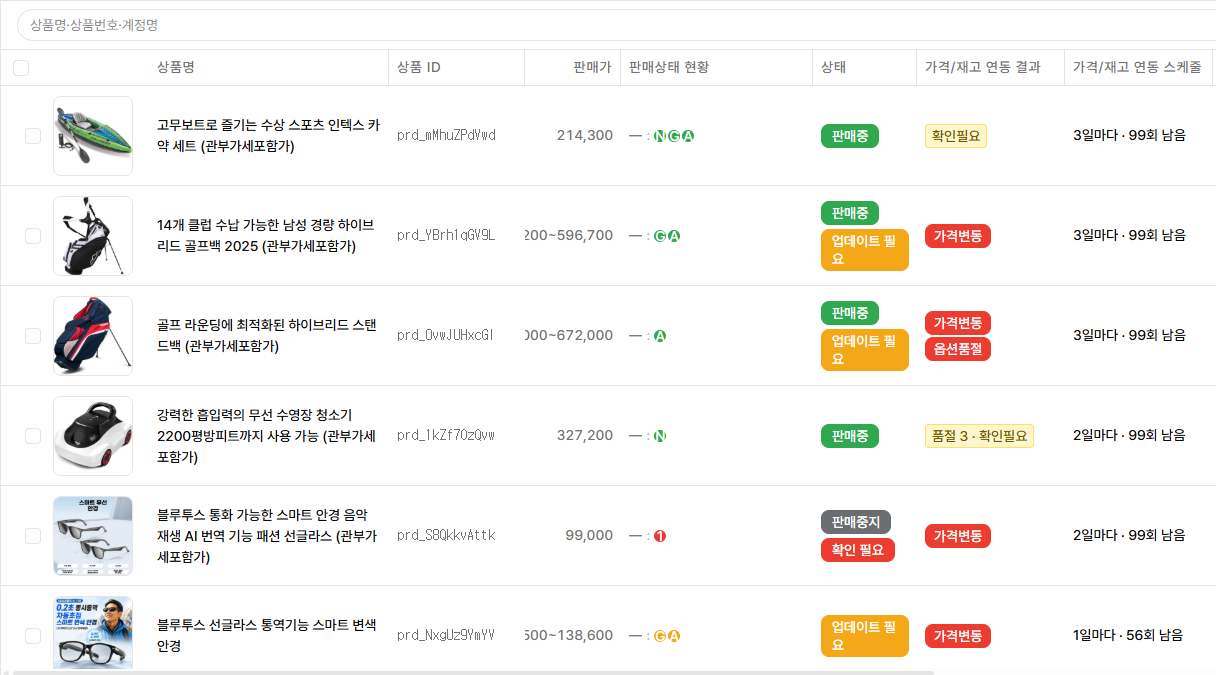Open the three smart glasses thumbnail
The image size is (1216, 675).
(x=93, y=536)
